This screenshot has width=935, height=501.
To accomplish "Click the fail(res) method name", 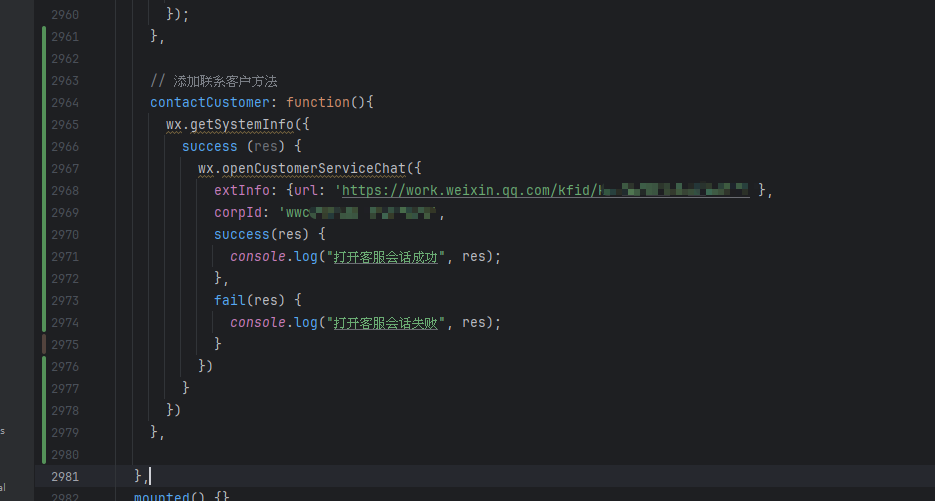I will 230,301.
